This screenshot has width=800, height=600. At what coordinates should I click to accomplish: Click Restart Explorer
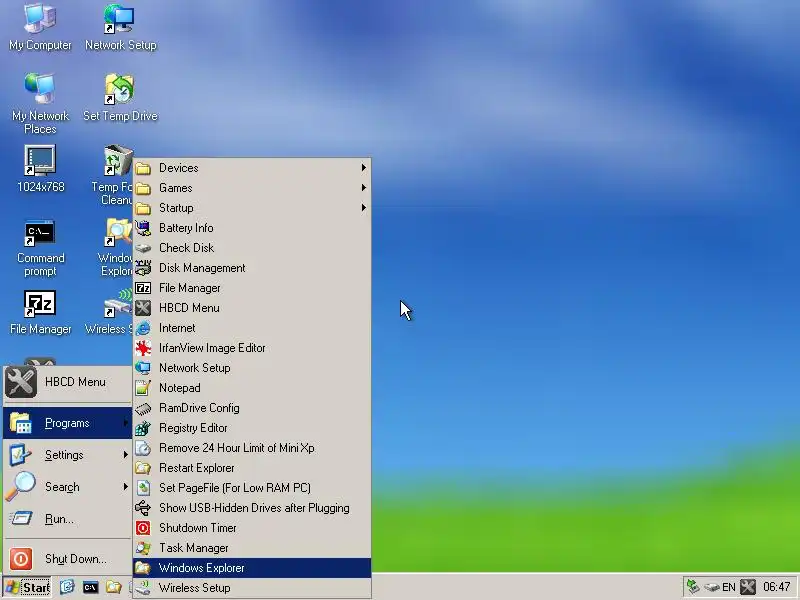(x=252, y=468)
